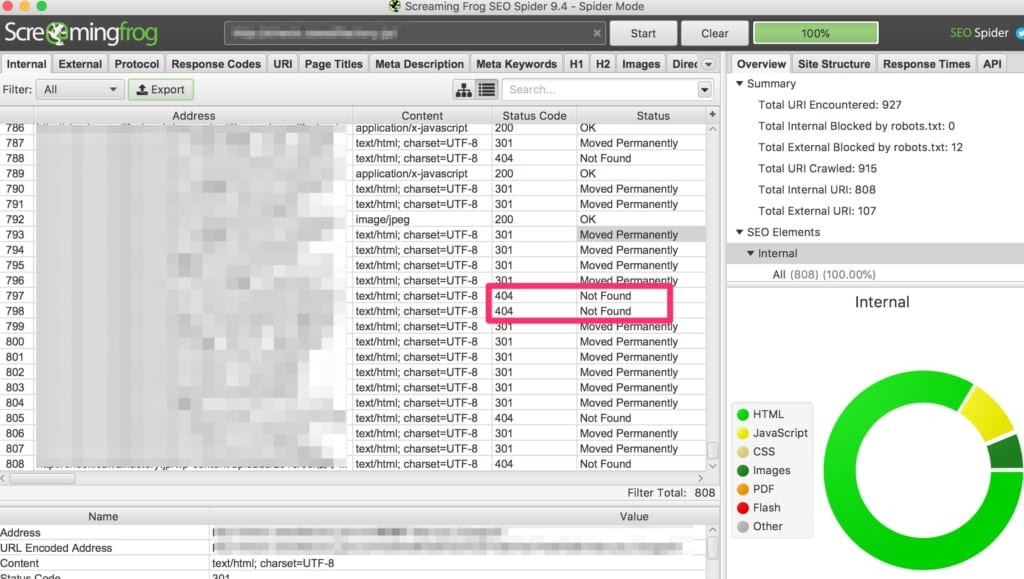Open the Internal tab

tap(27, 64)
